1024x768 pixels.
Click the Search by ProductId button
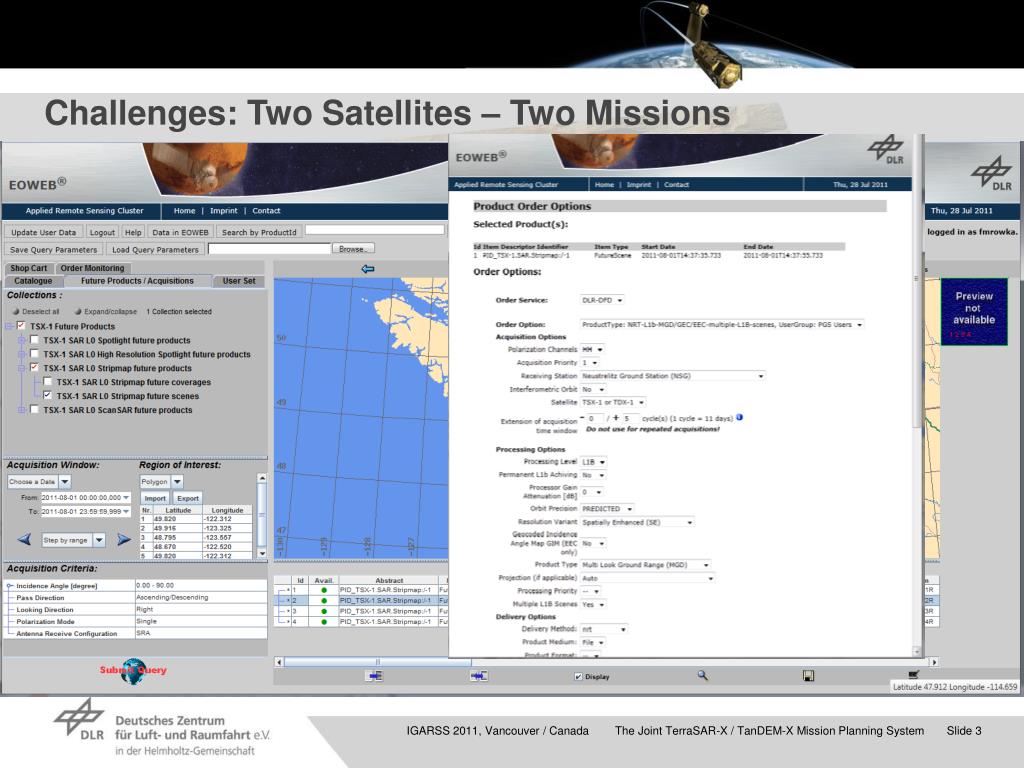pyautogui.click(x=259, y=232)
